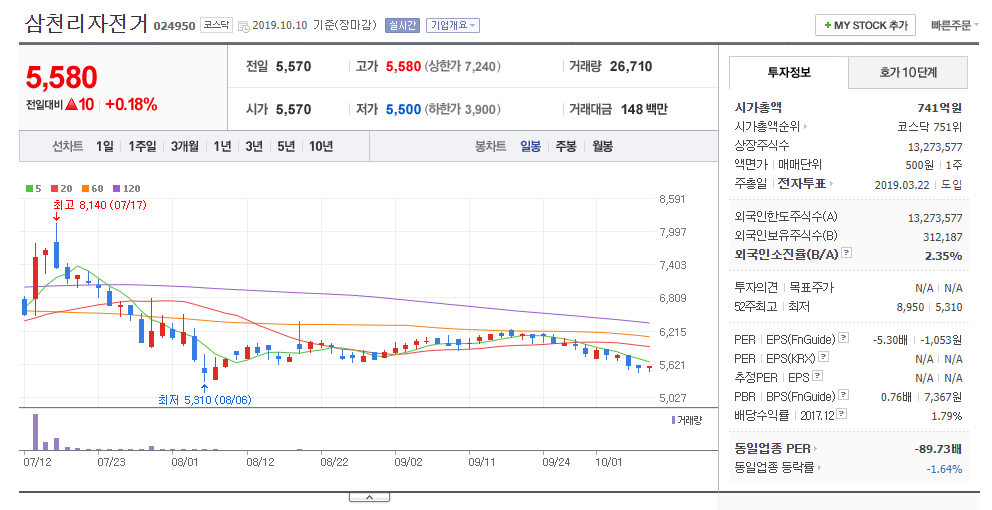Click the 거래량 volume legend marker
992x510 pixels.
click(674, 420)
